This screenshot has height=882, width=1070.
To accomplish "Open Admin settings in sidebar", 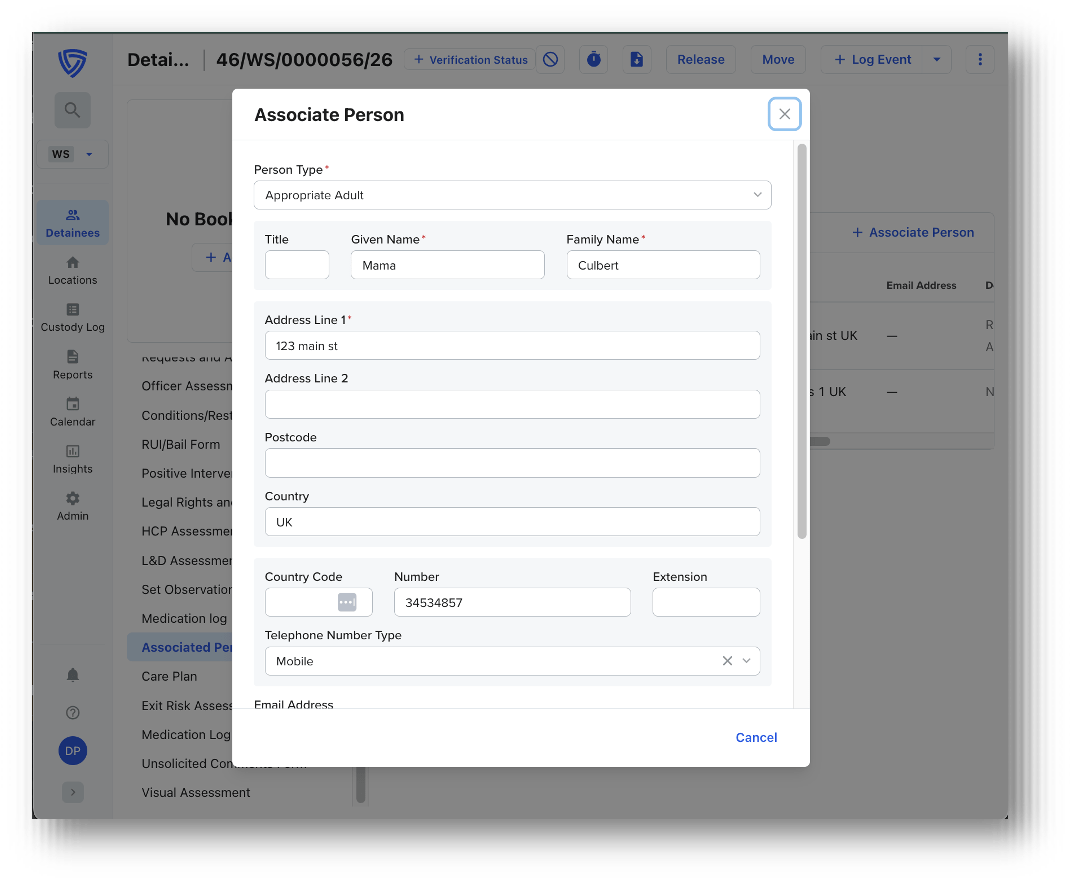I will [x=72, y=506].
